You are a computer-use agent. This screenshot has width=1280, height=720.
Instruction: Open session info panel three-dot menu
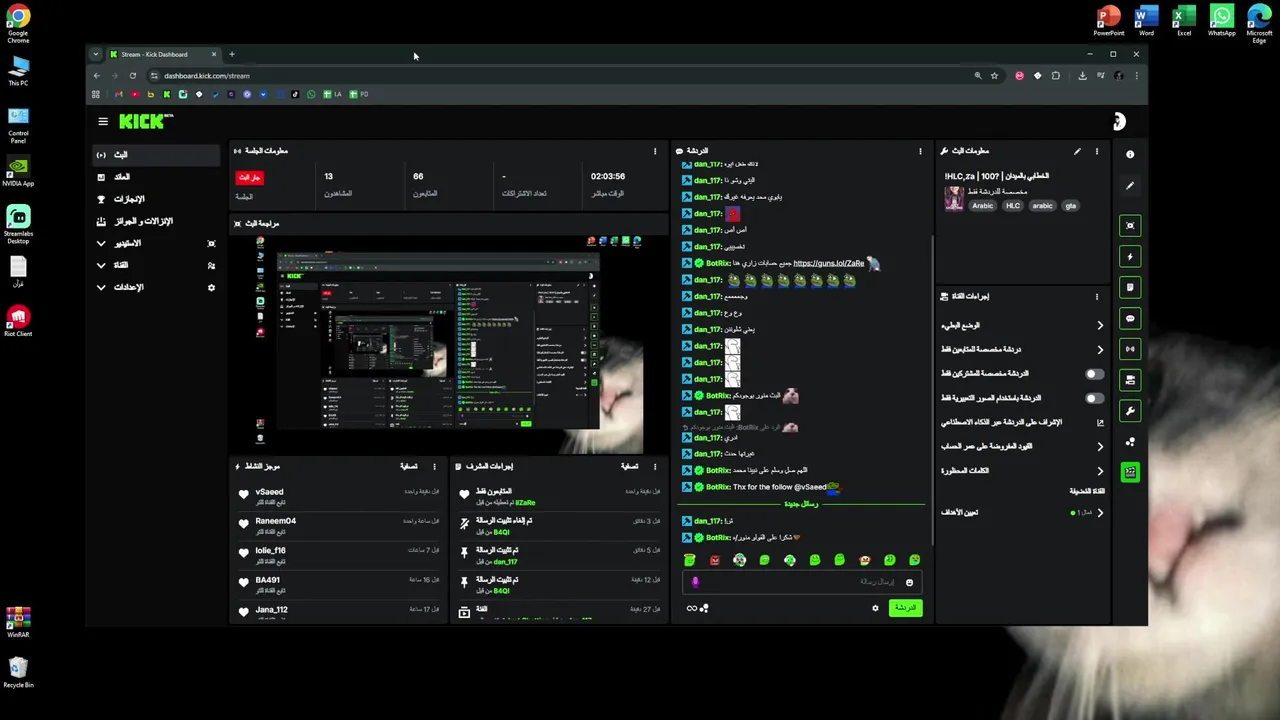pyautogui.click(x=655, y=151)
